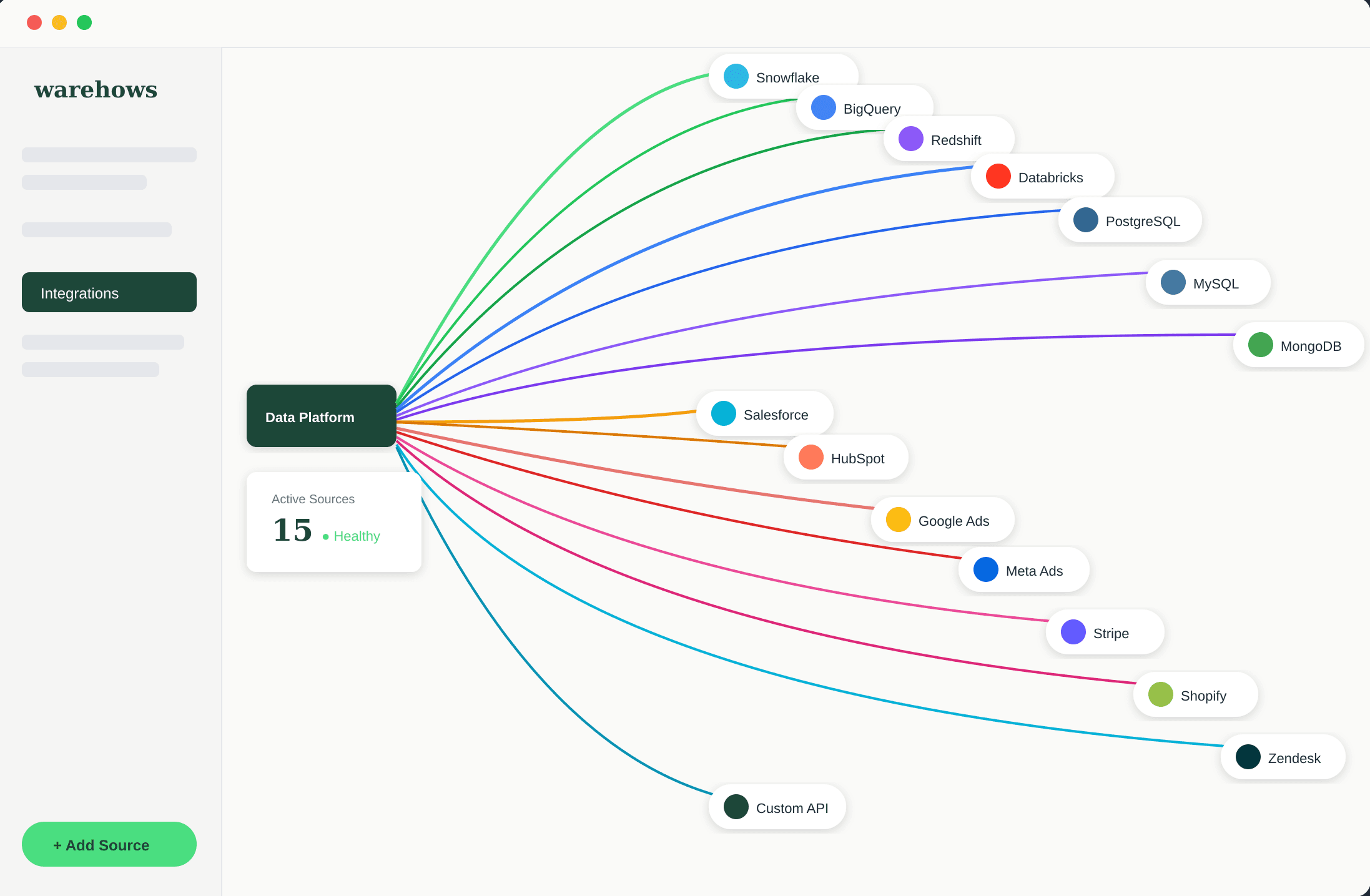This screenshot has height=896, width=1370.
Task: Click the MySQL source label
Action: [x=1216, y=284]
